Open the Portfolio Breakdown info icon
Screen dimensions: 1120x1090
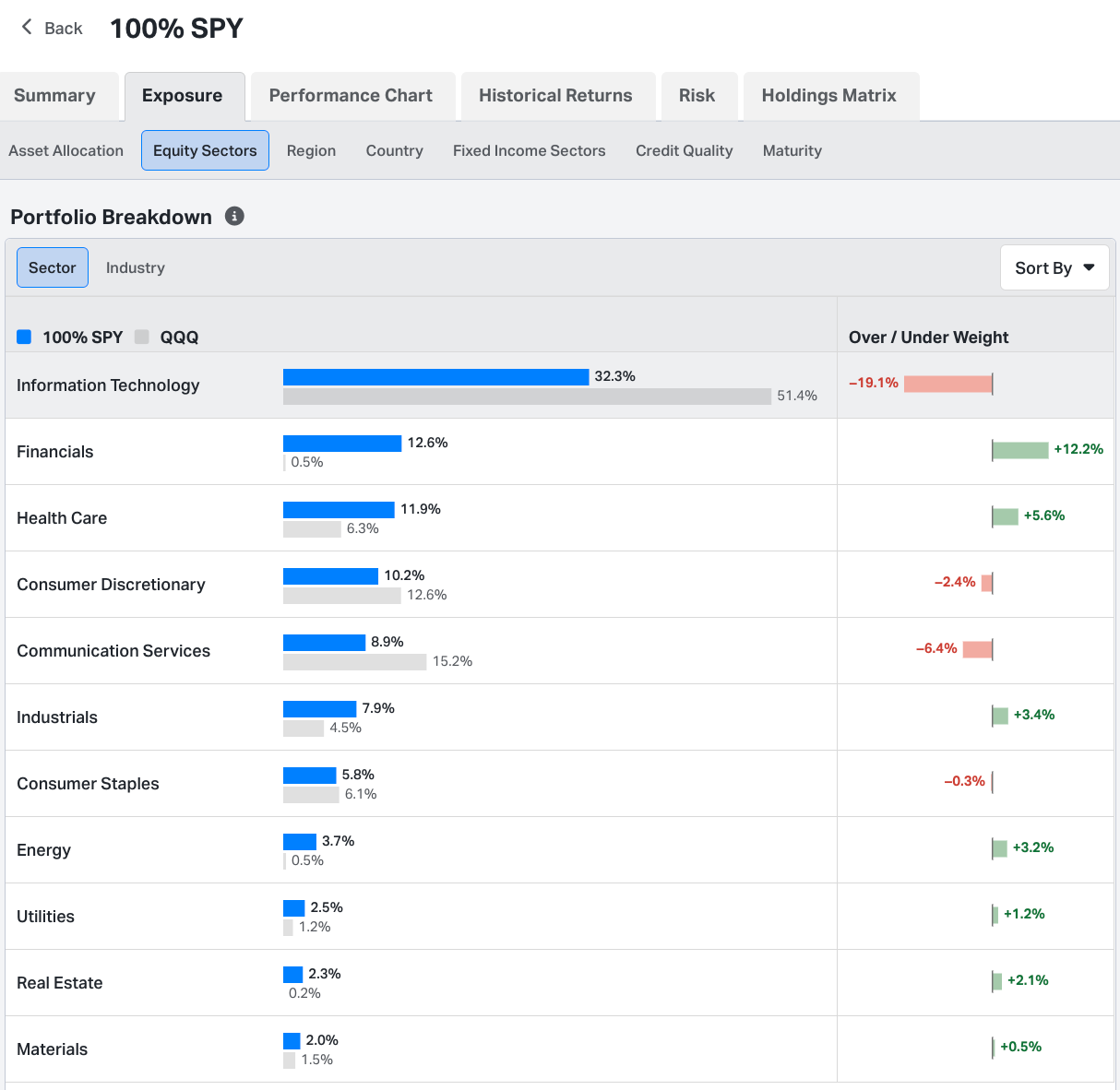click(234, 216)
